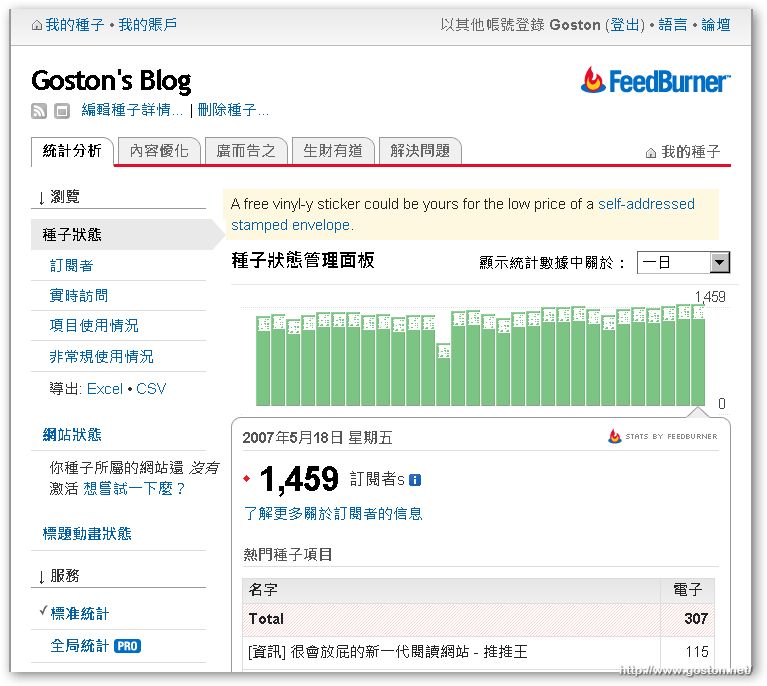This screenshot has height=686, width=767.
Task: Open the 一日 time range dropdown
Action: 683,262
